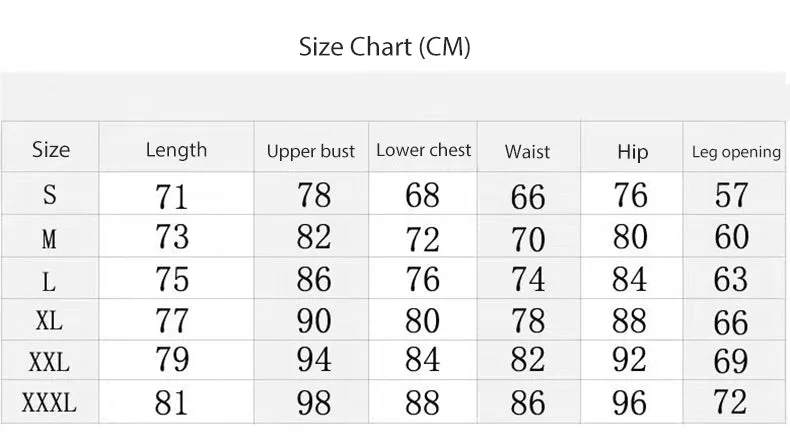Image resolution: width=790 pixels, height=445 pixels.
Task: Click the Lower chest column header
Action: pos(423,150)
